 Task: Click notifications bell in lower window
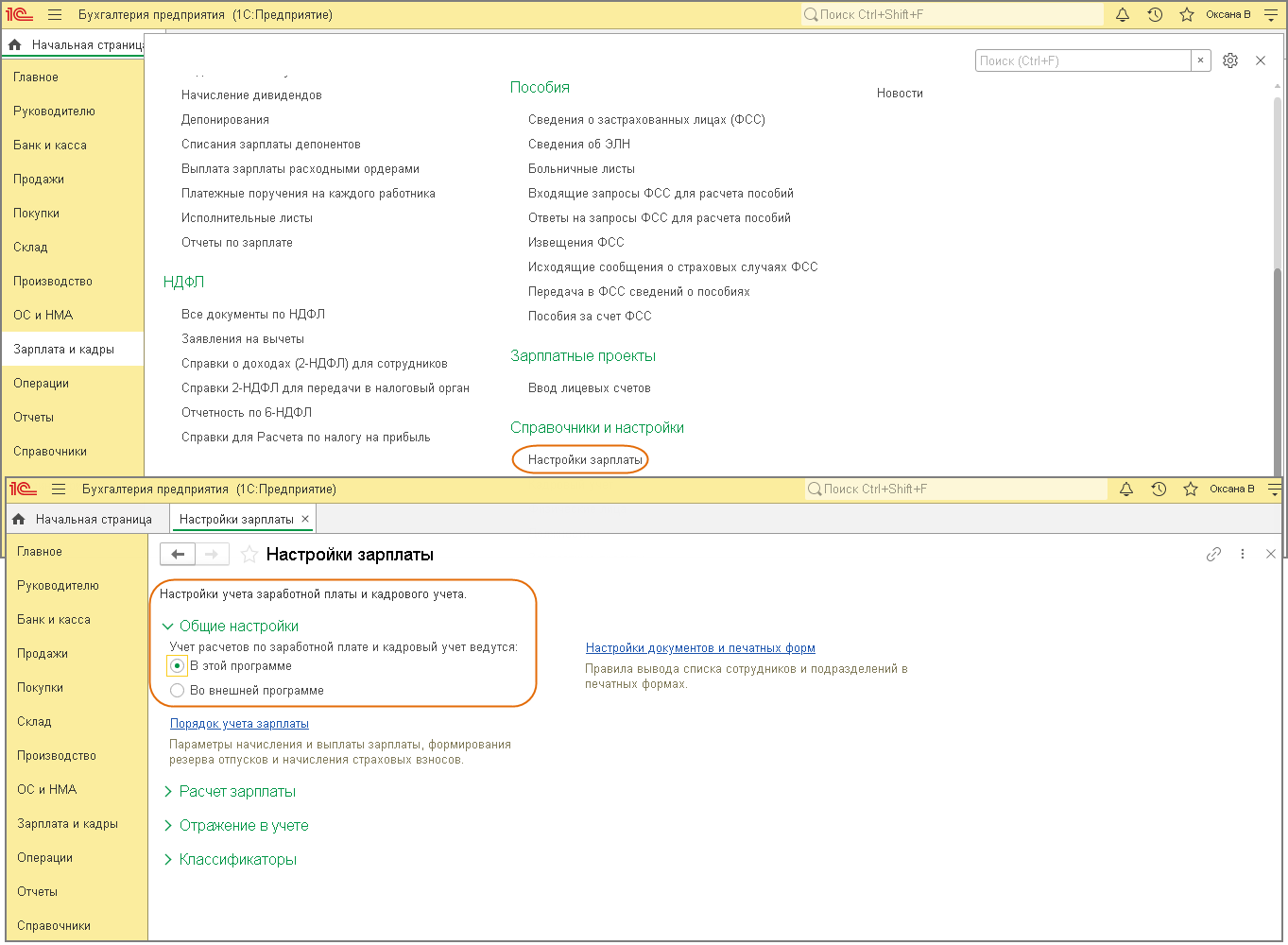point(1126,490)
